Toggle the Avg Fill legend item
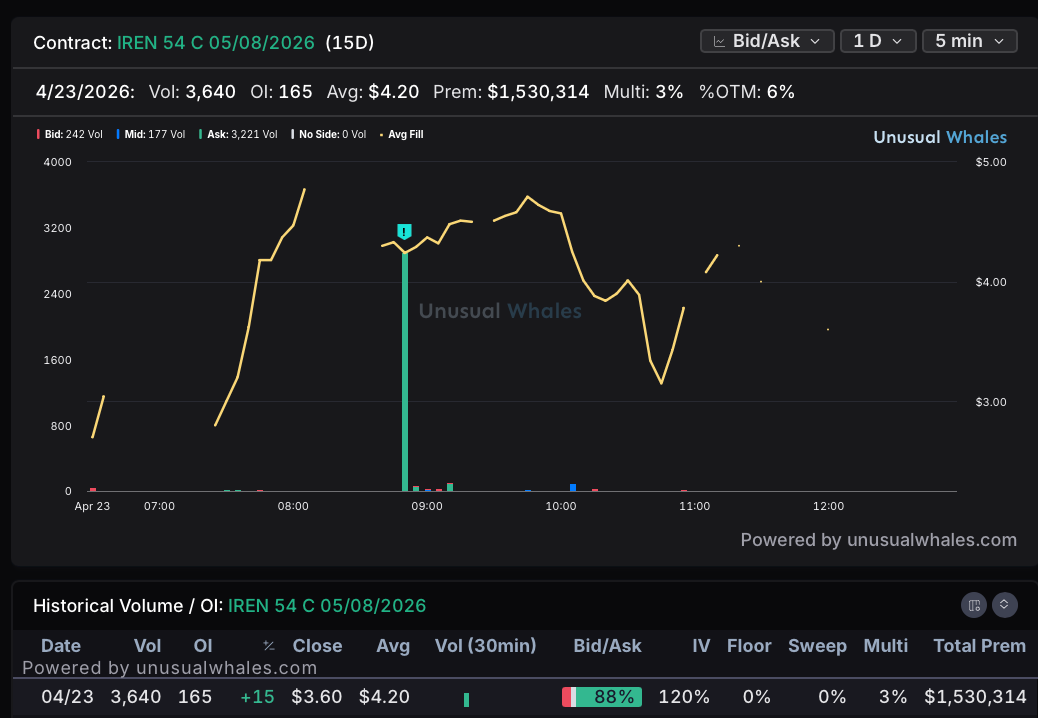 [402, 134]
